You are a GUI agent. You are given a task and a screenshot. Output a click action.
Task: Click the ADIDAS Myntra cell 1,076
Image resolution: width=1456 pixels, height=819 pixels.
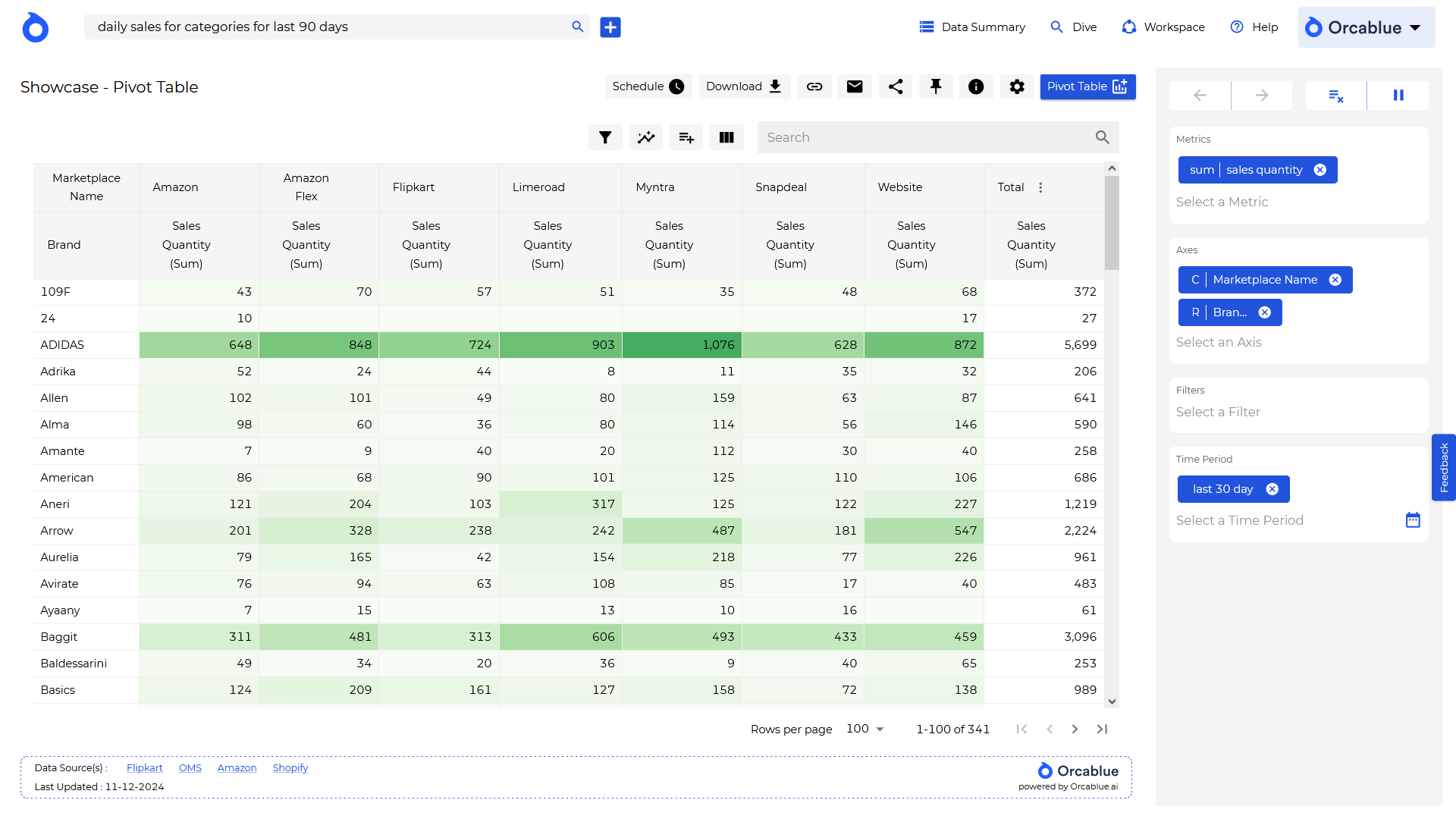(x=682, y=345)
